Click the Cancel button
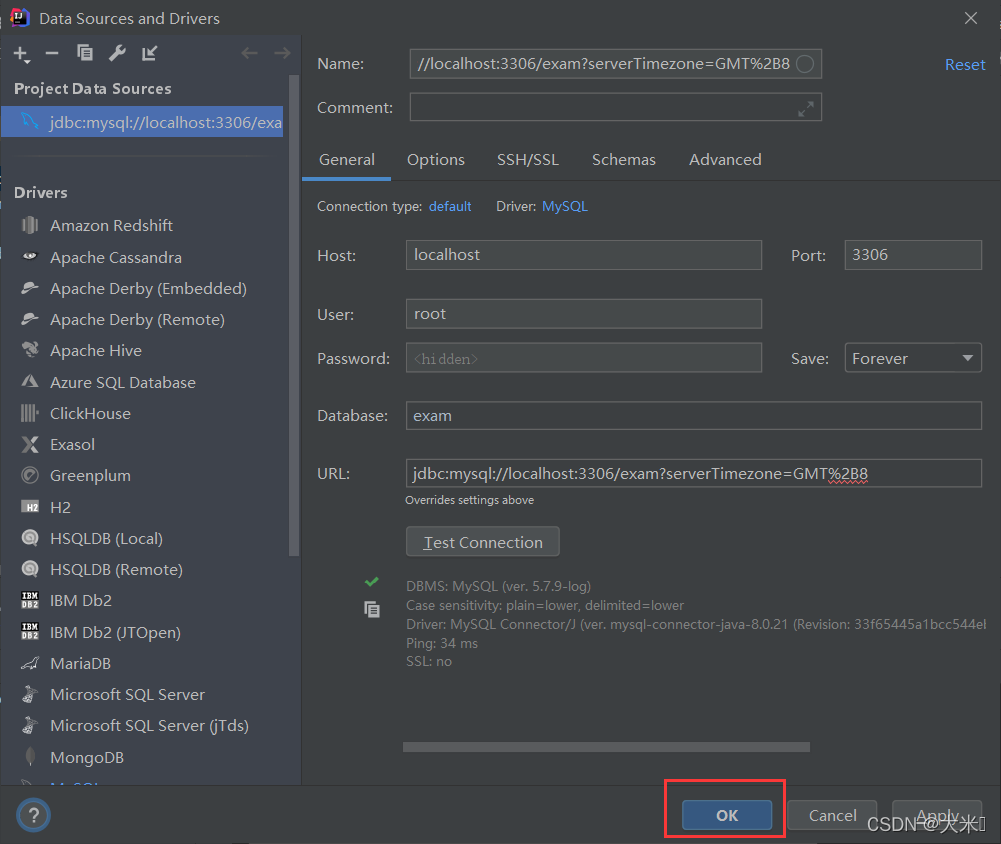 point(832,815)
